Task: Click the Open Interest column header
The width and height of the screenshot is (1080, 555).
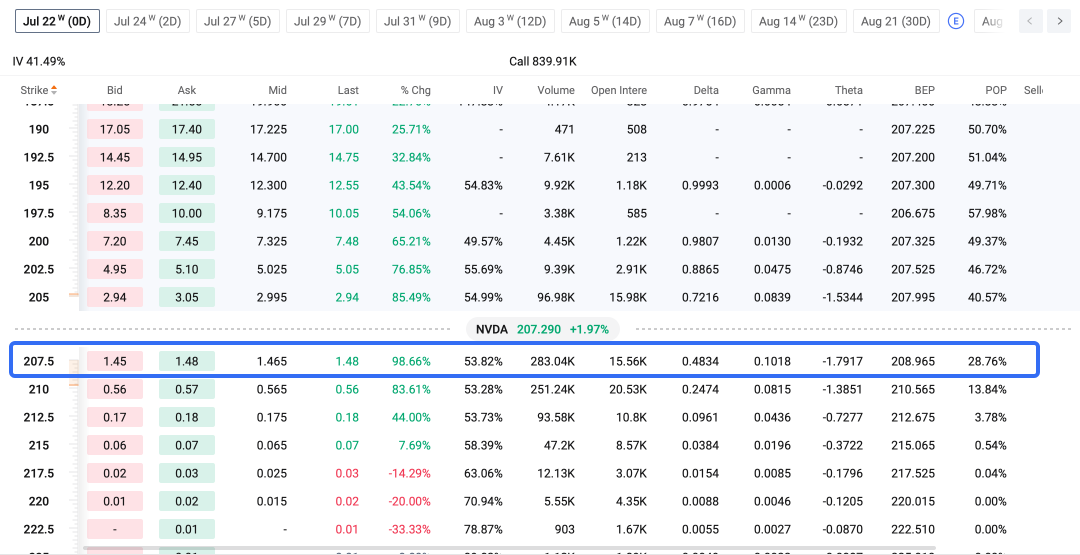Action: tap(619, 90)
